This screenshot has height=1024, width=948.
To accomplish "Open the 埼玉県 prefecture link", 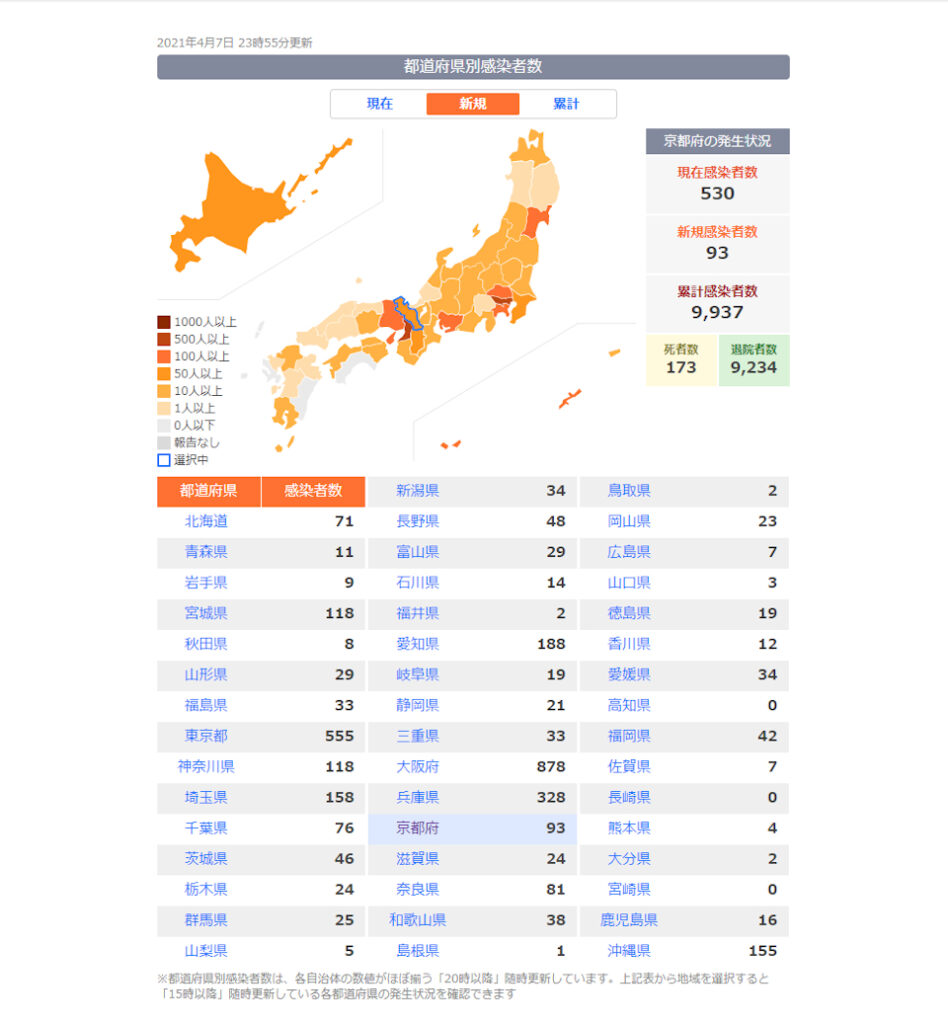I will coord(206,797).
